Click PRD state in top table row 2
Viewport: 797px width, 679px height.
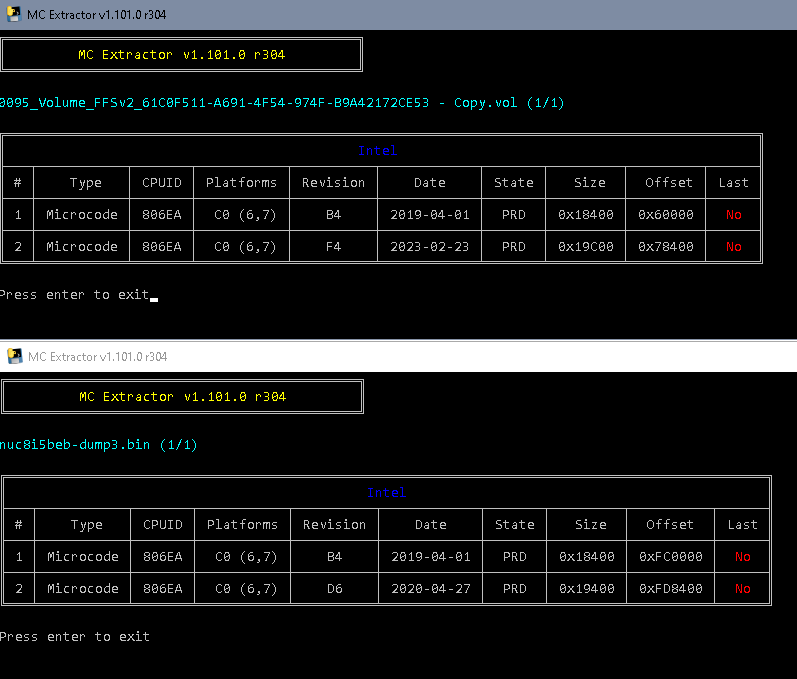pyautogui.click(x=513, y=246)
